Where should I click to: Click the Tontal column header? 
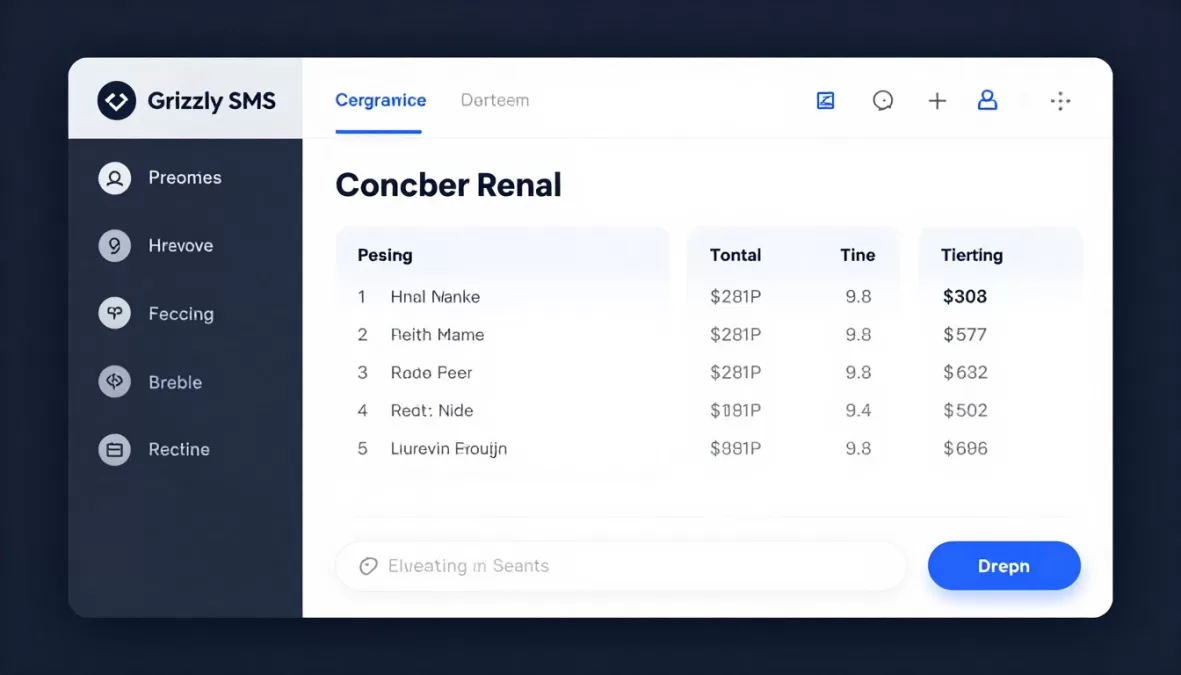pyautogui.click(x=735, y=255)
